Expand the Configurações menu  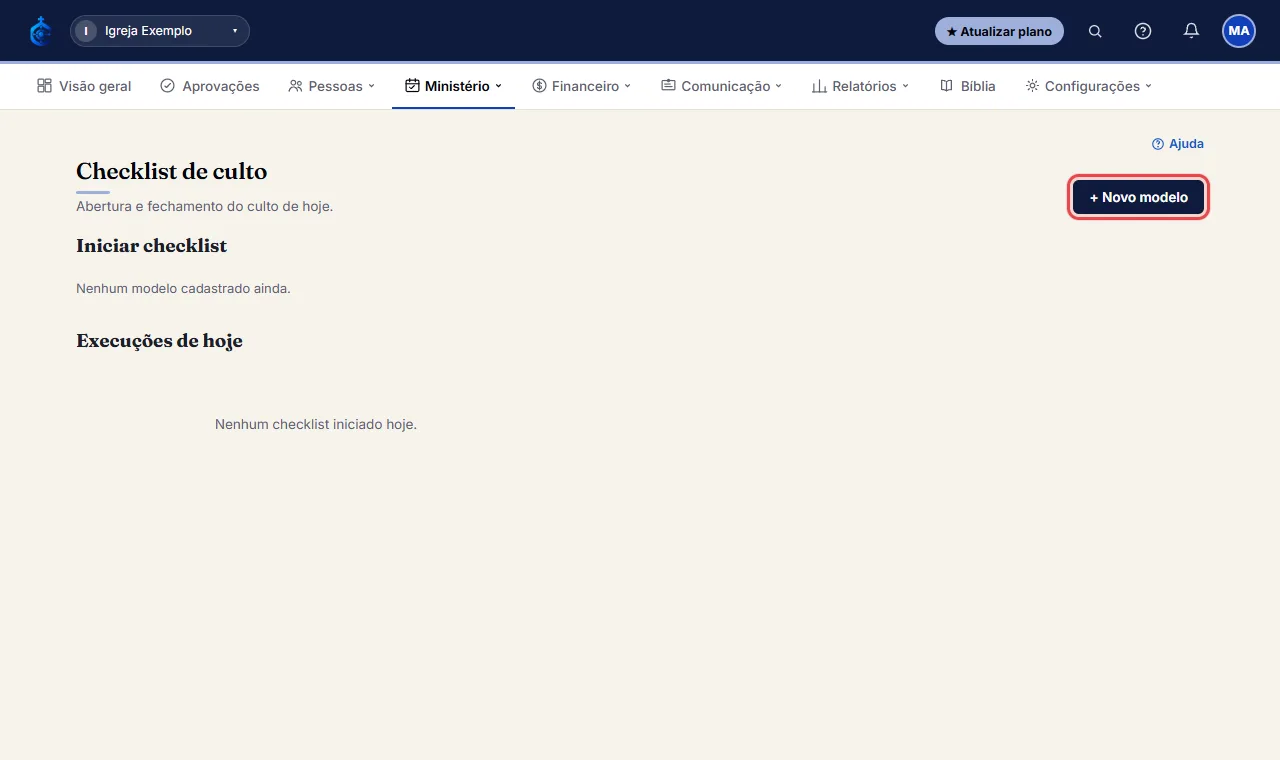[x=1089, y=86]
